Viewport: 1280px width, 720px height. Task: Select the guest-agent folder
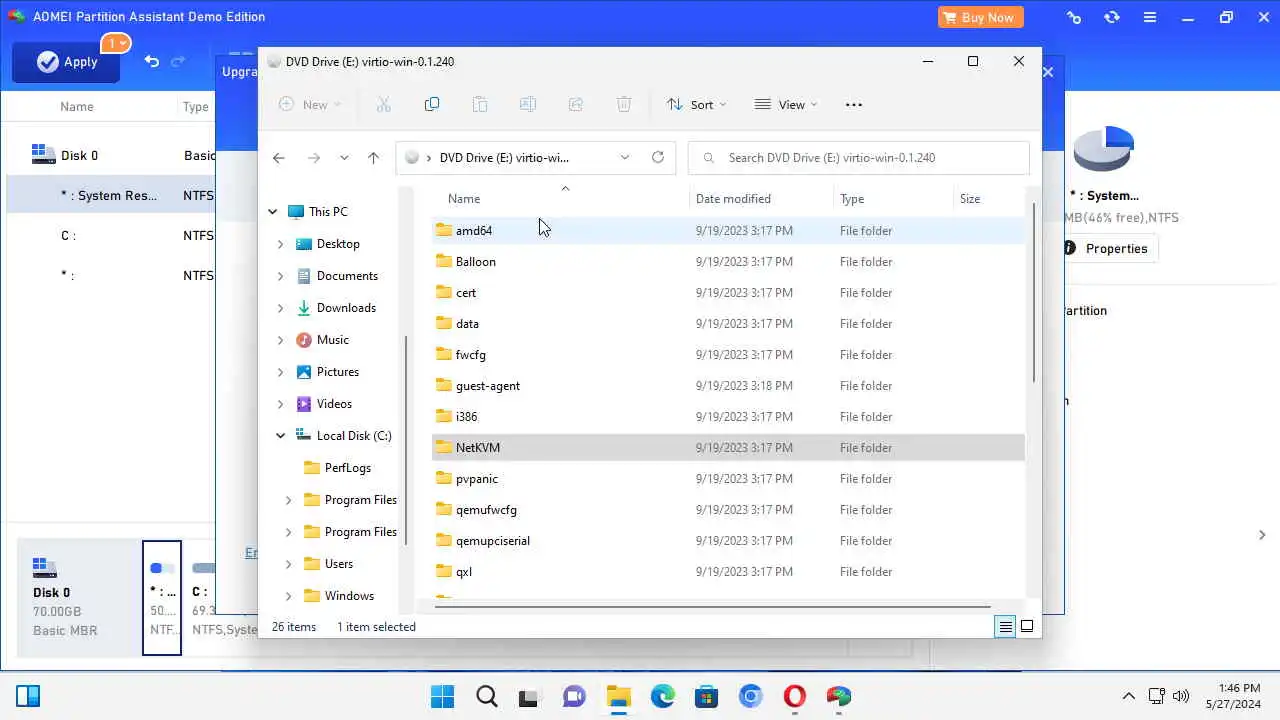(728, 385)
